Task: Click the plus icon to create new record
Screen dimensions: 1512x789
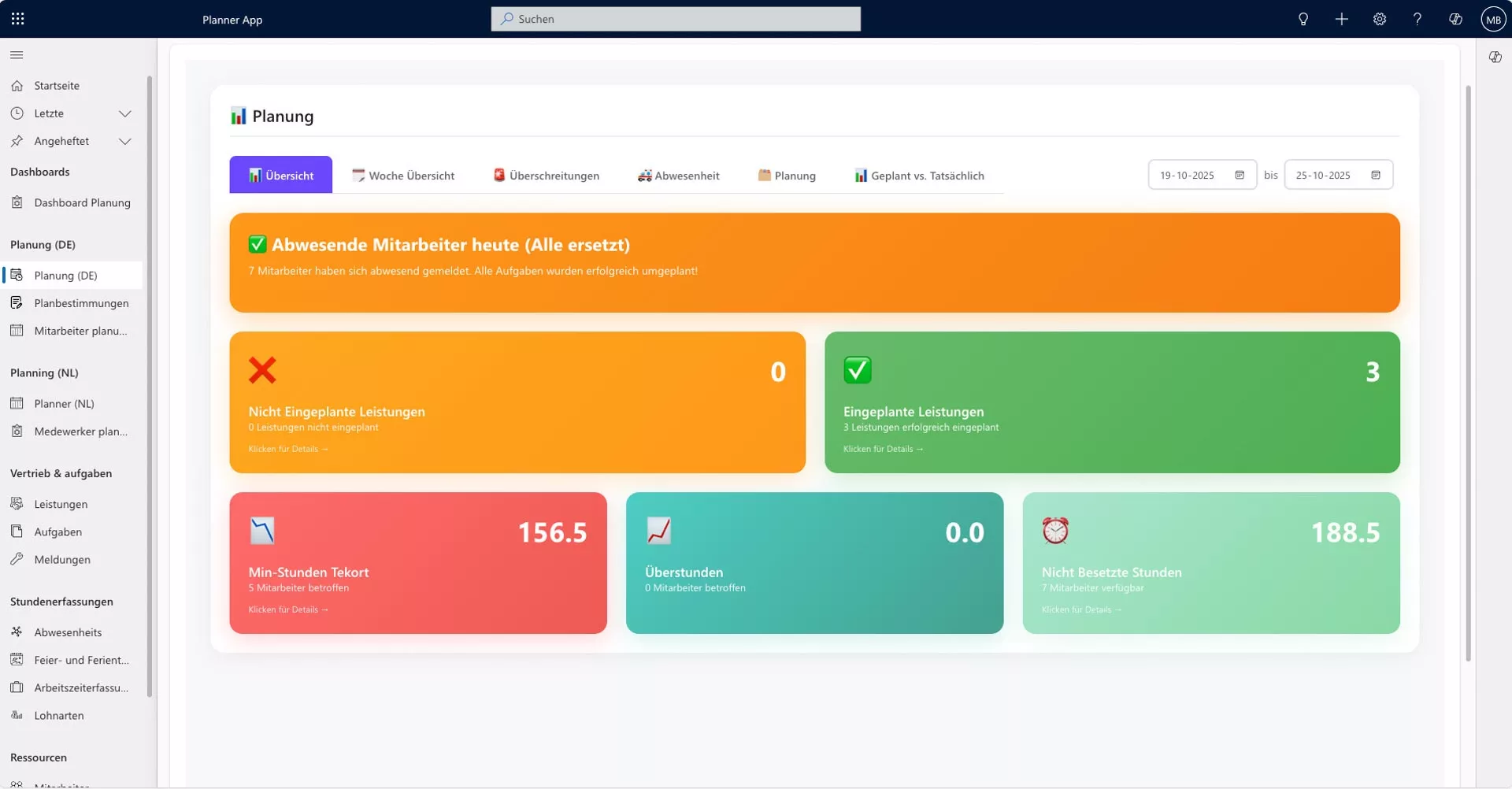Action: 1342,19
